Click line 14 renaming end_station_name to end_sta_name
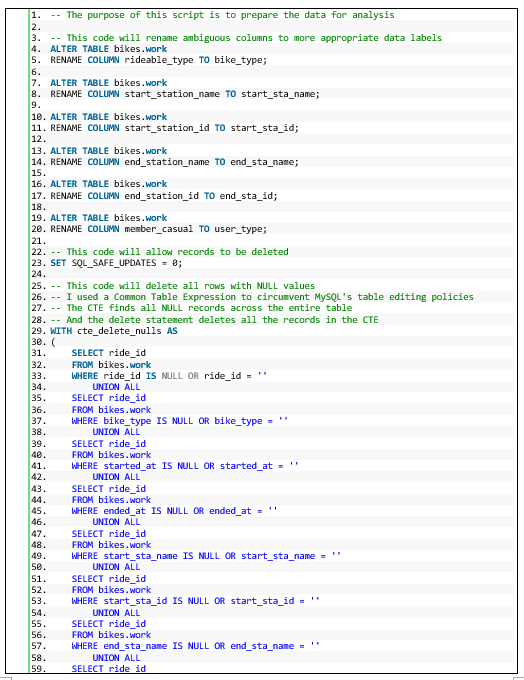 tap(174, 162)
